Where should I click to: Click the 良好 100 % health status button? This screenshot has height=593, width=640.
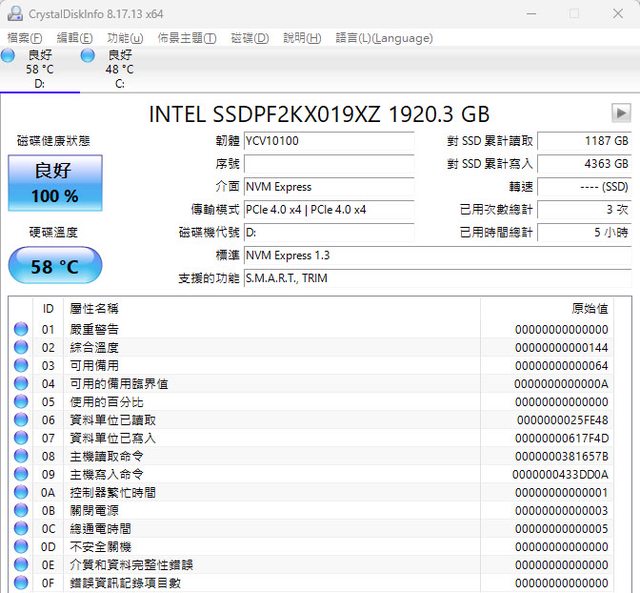point(54,183)
